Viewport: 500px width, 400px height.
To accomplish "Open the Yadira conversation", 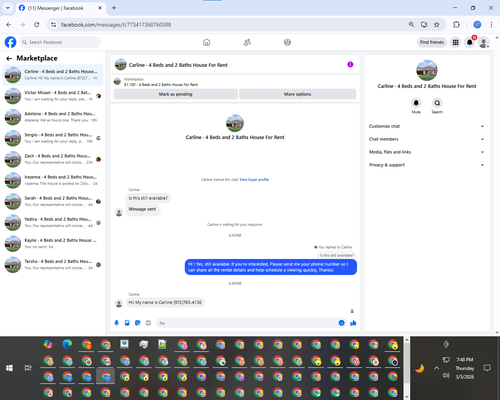I will pos(53,222).
